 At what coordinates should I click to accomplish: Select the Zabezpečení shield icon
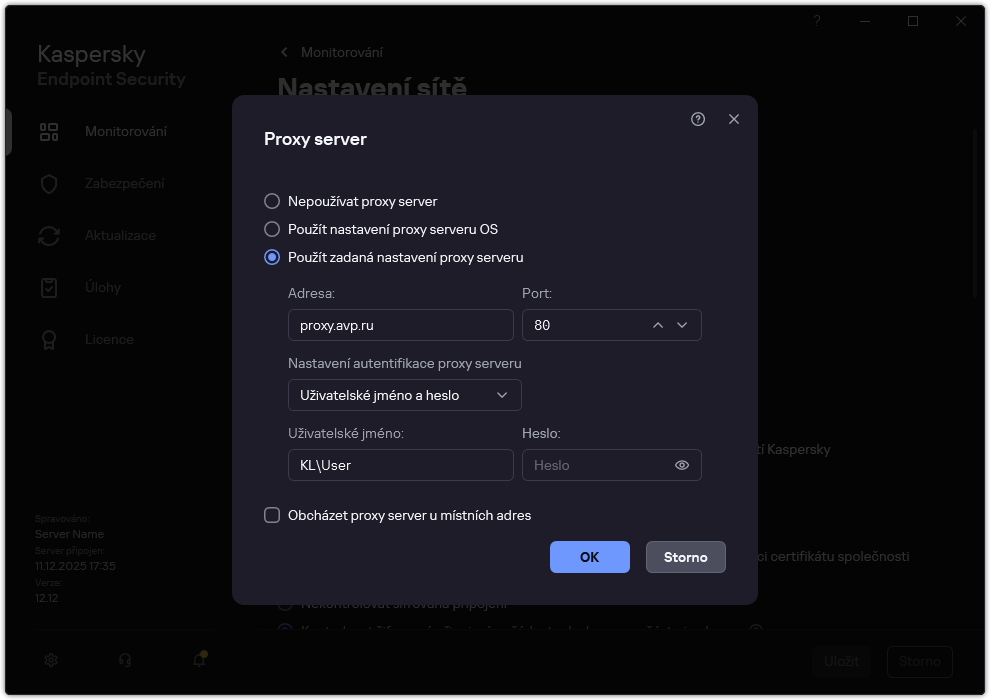pyautogui.click(x=49, y=183)
